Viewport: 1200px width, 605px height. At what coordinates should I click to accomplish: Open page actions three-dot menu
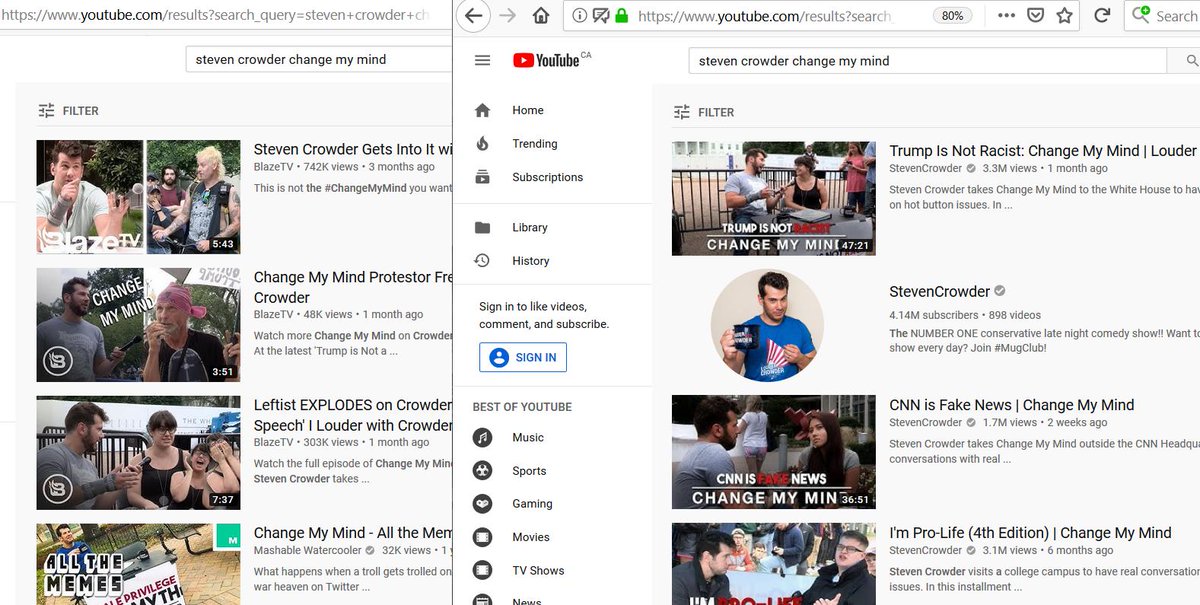1007,16
